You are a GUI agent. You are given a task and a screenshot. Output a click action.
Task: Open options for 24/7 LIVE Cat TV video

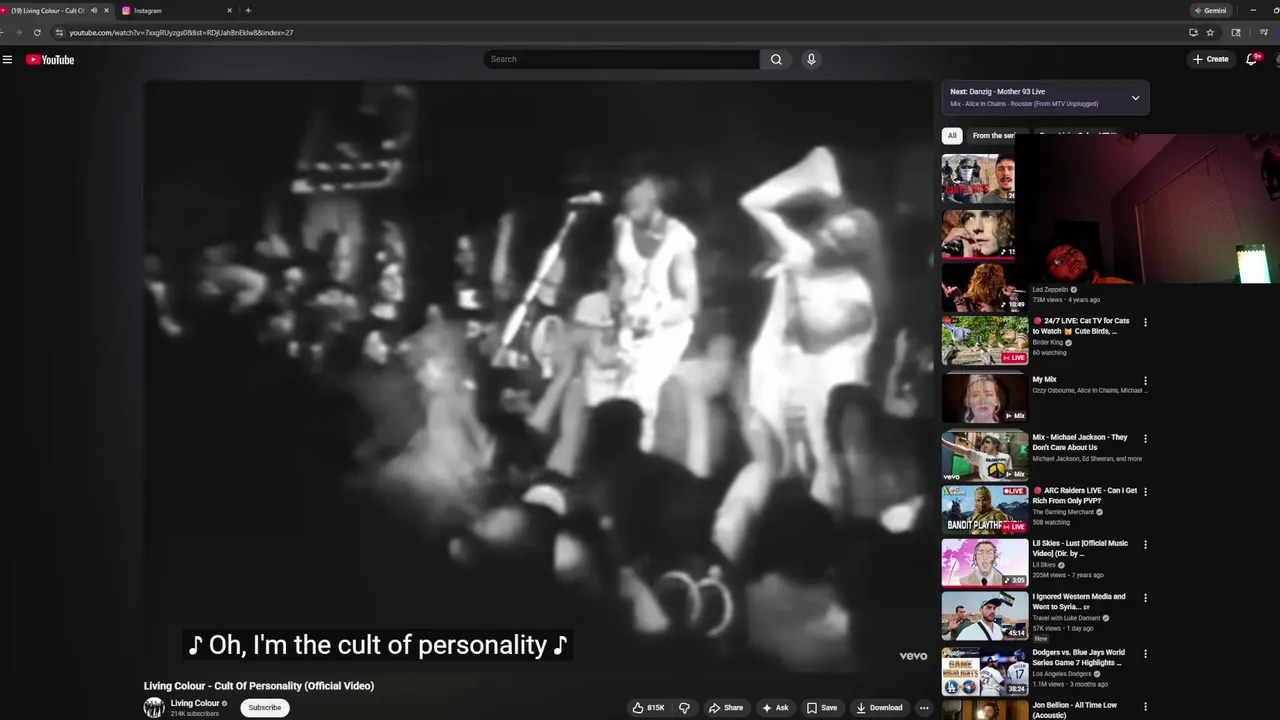1145,322
